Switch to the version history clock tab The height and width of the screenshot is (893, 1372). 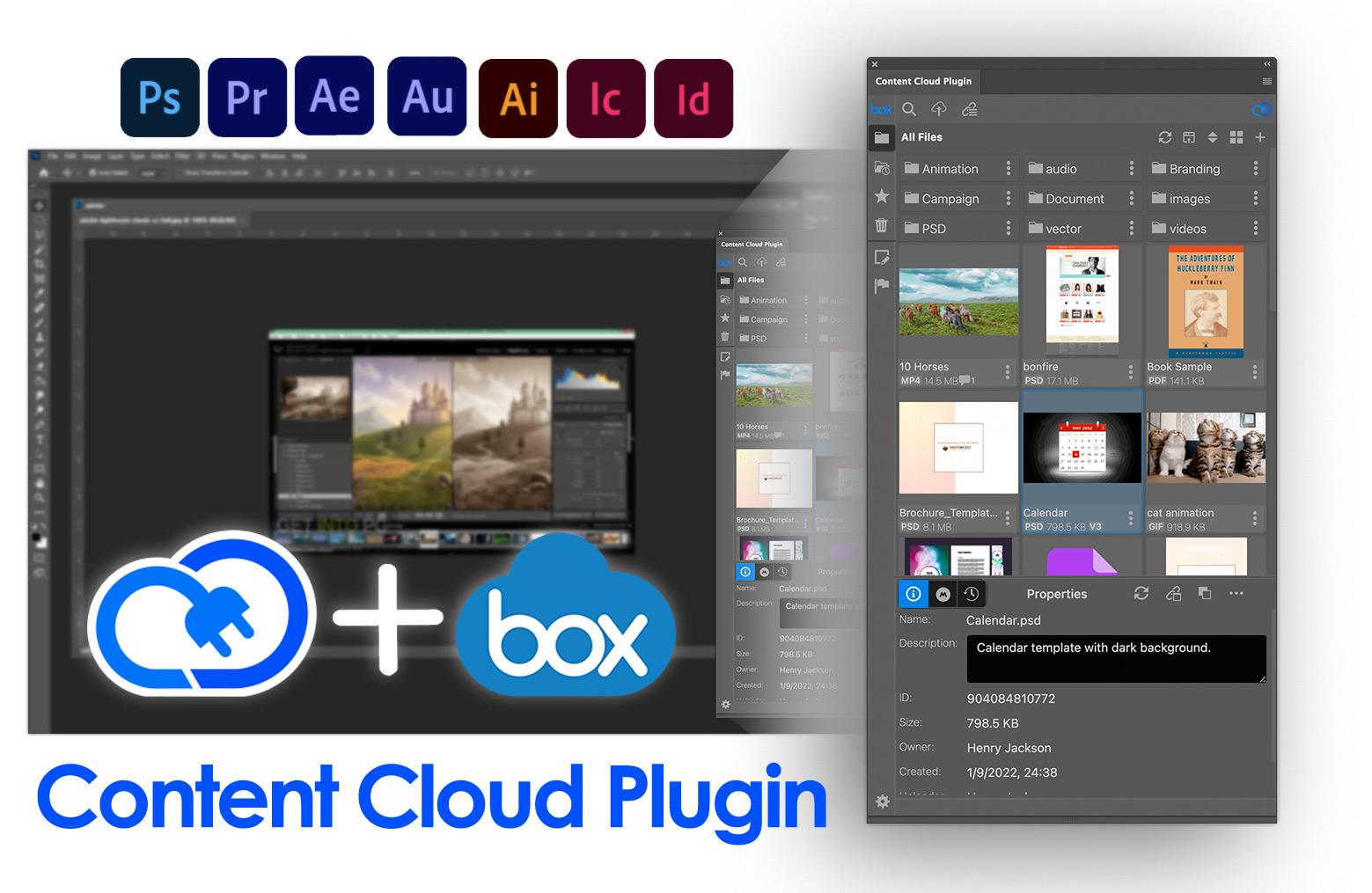(x=972, y=594)
